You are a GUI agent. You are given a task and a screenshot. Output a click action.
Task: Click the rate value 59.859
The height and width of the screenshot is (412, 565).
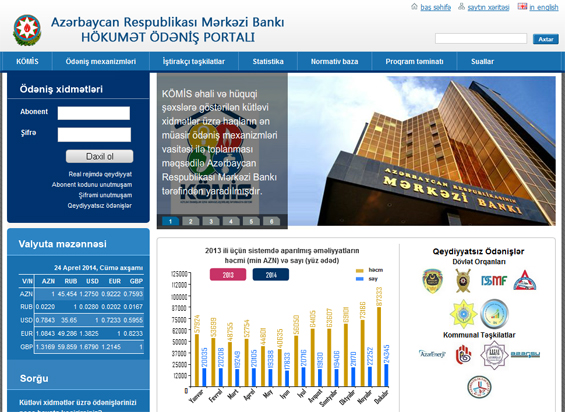point(67,347)
